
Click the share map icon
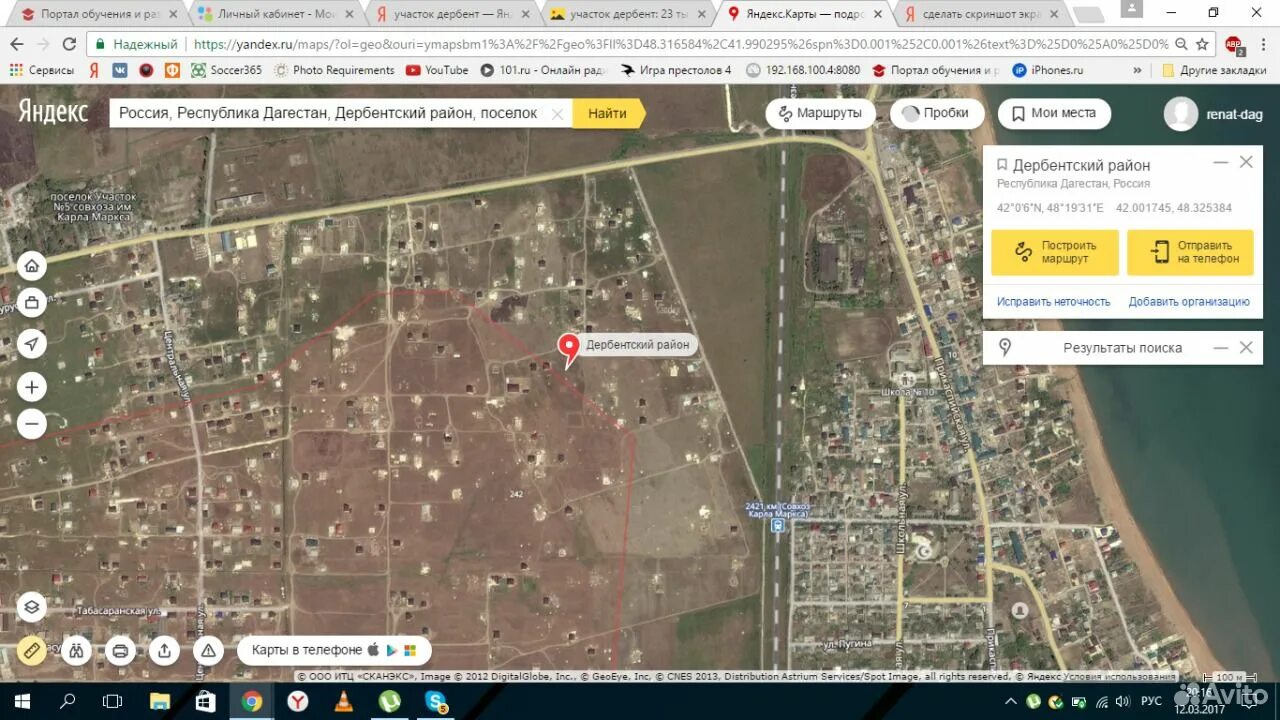pyautogui.click(x=164, y=651)
